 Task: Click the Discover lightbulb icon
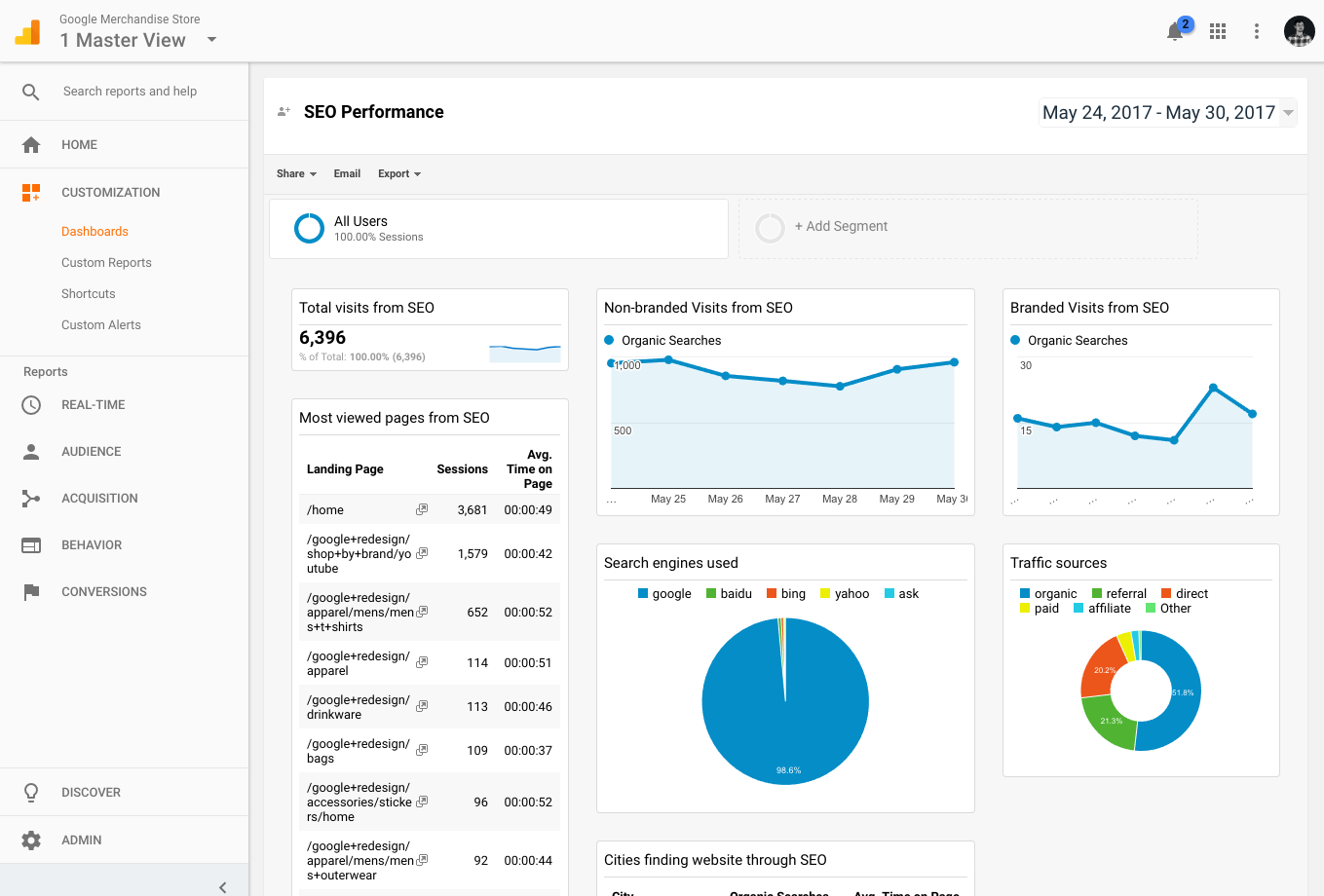31,793
